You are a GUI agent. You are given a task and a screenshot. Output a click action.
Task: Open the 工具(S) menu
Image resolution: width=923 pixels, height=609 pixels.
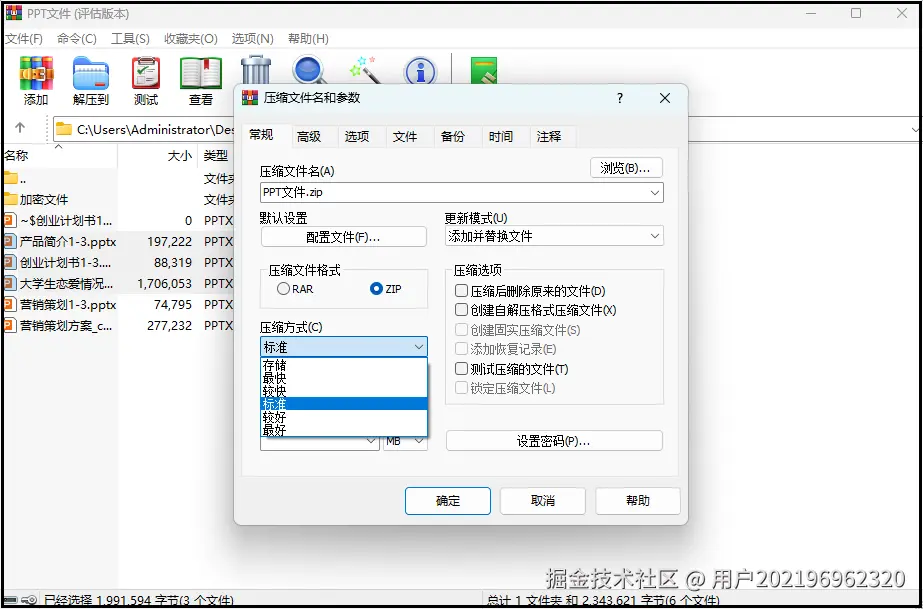point(130,39)
